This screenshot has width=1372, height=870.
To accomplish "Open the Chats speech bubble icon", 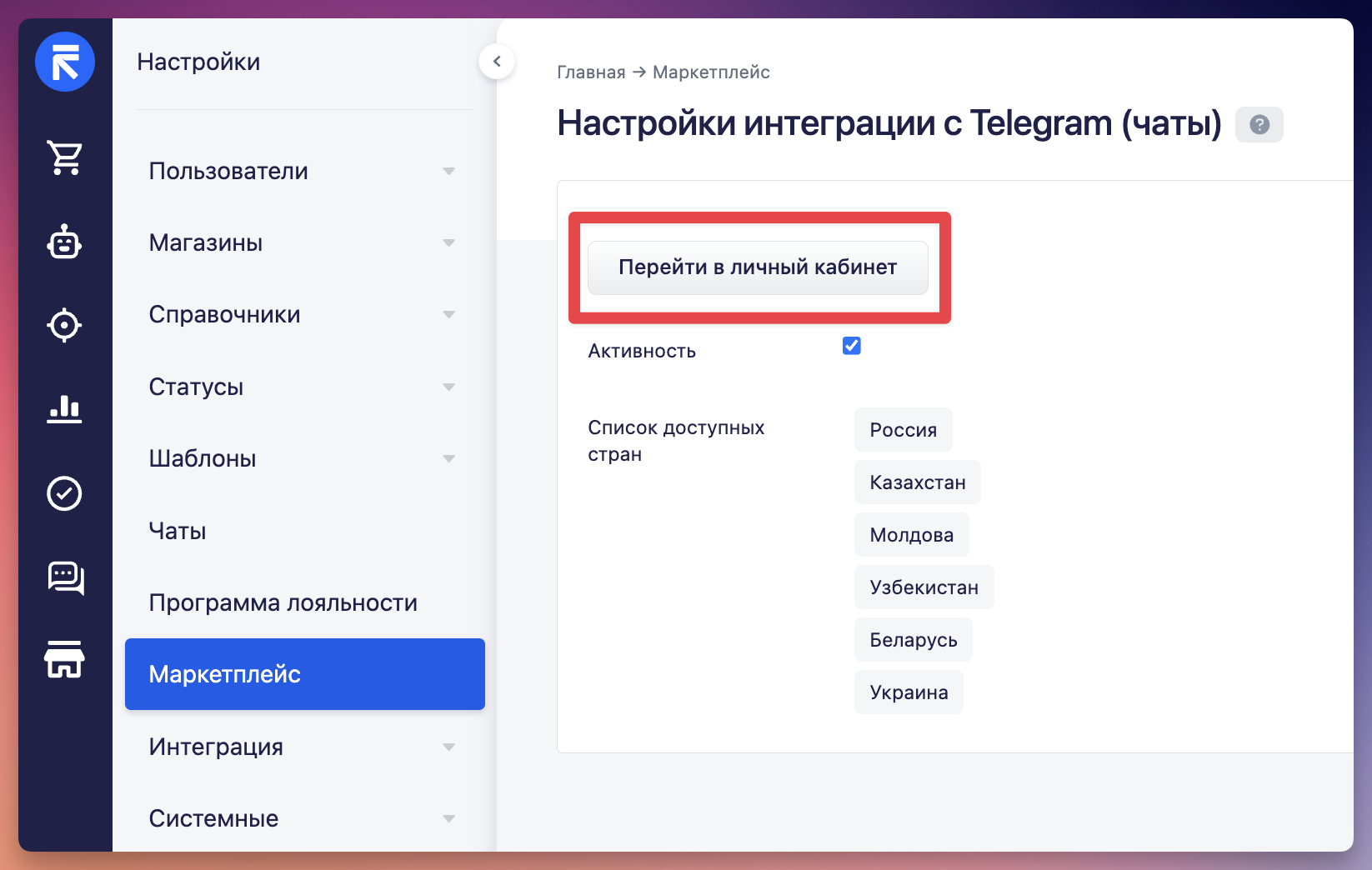I will [66, 577].
